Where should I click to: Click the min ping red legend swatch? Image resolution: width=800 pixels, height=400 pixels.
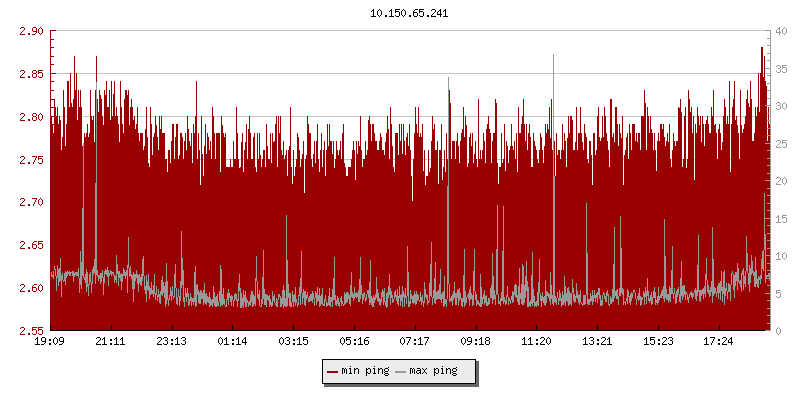pos(332,372)
